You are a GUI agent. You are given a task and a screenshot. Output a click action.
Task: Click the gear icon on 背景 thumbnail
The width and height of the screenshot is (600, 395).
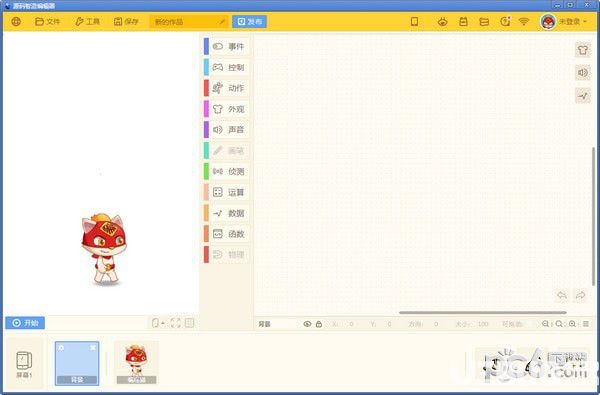(x=61, y=348)
